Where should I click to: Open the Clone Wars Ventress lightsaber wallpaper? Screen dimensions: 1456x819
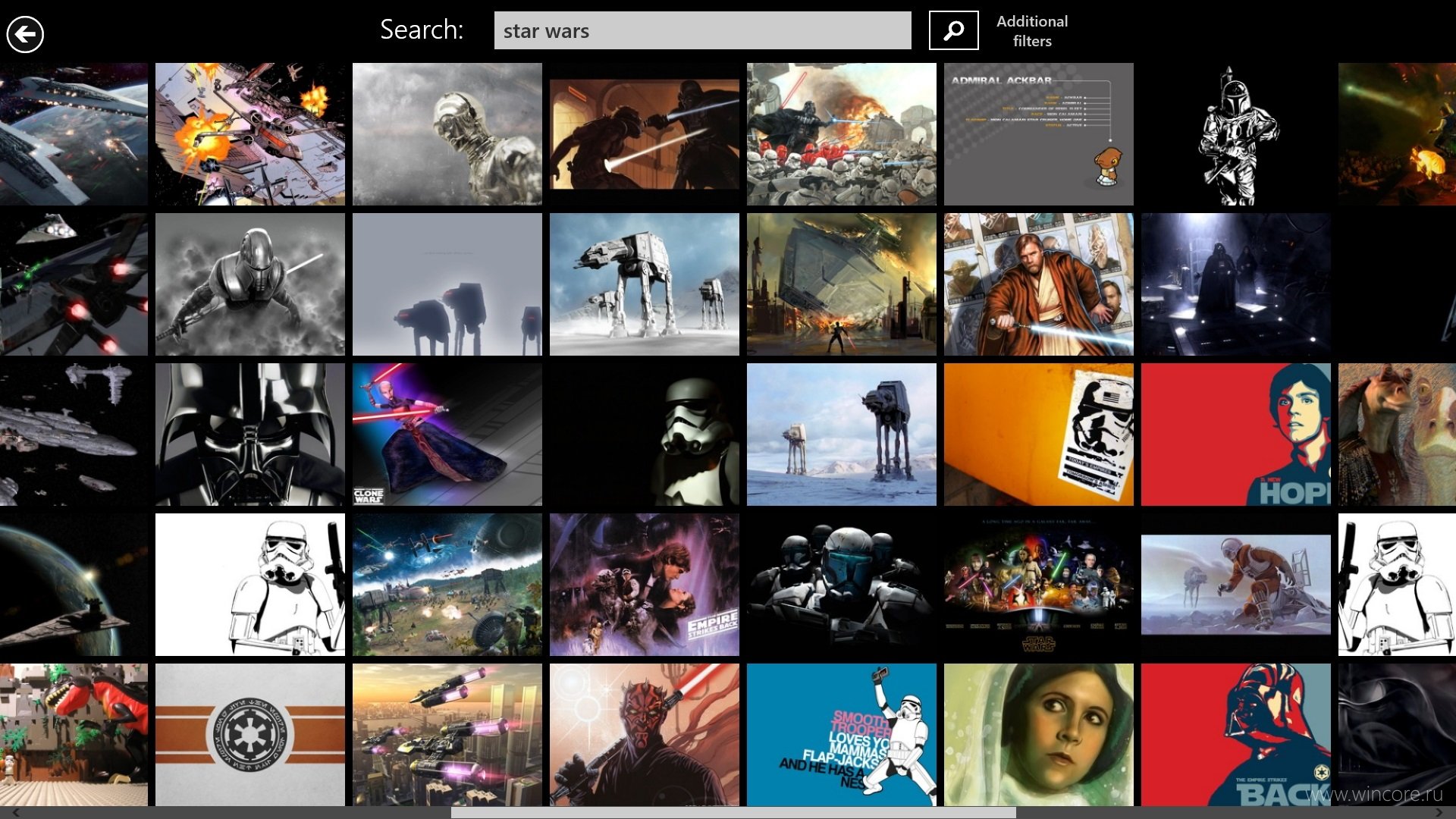click(x=447, y=435)
